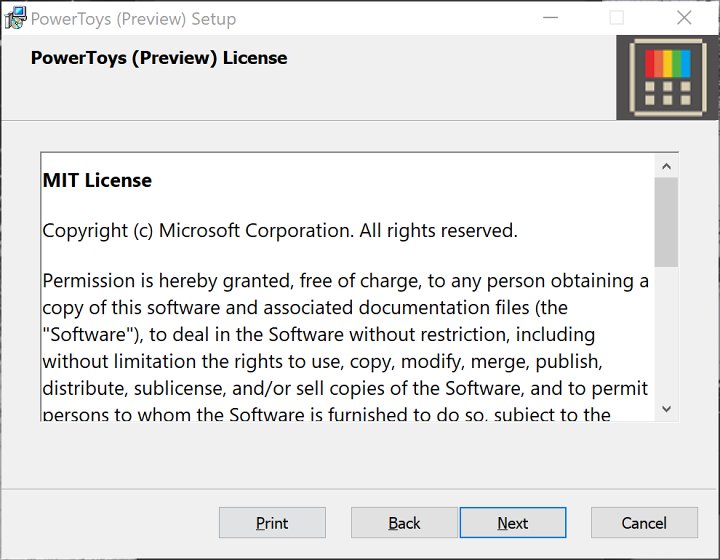The image size is (720, 560).
Task: Click the MIT License heading
Action: (x=97, y=181)
